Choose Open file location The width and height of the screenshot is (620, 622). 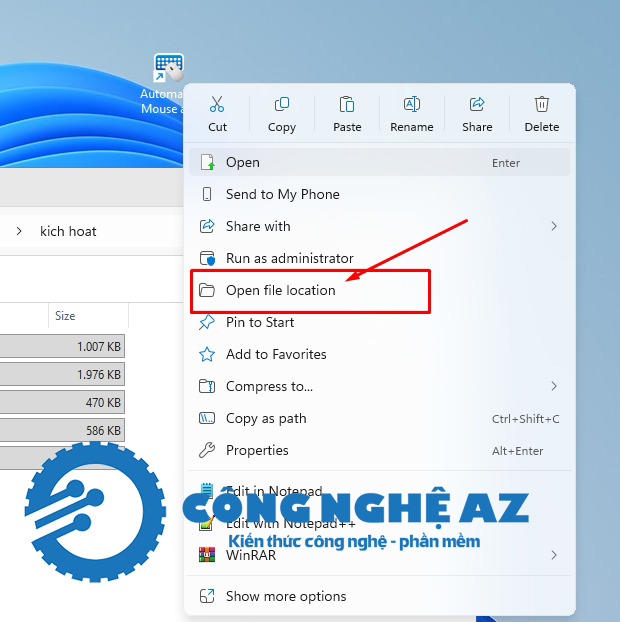coord(281,290)
